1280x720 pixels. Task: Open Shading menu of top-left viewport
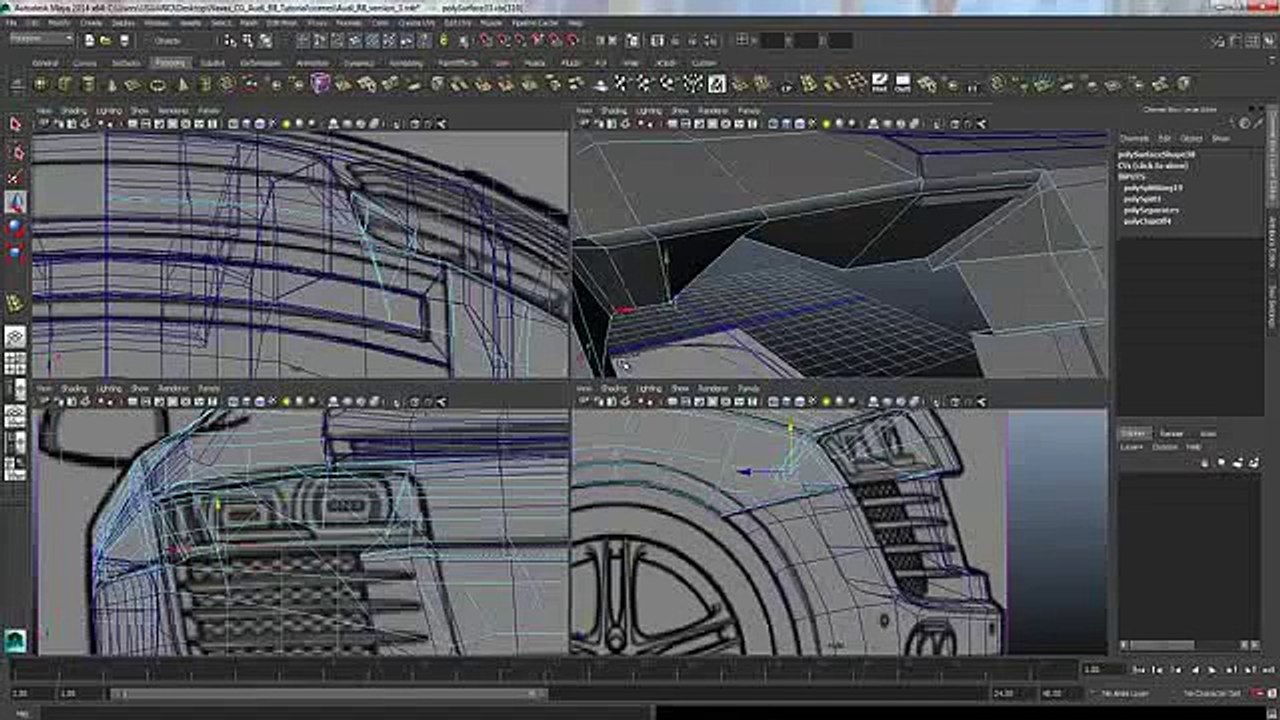tap(75, 110)
